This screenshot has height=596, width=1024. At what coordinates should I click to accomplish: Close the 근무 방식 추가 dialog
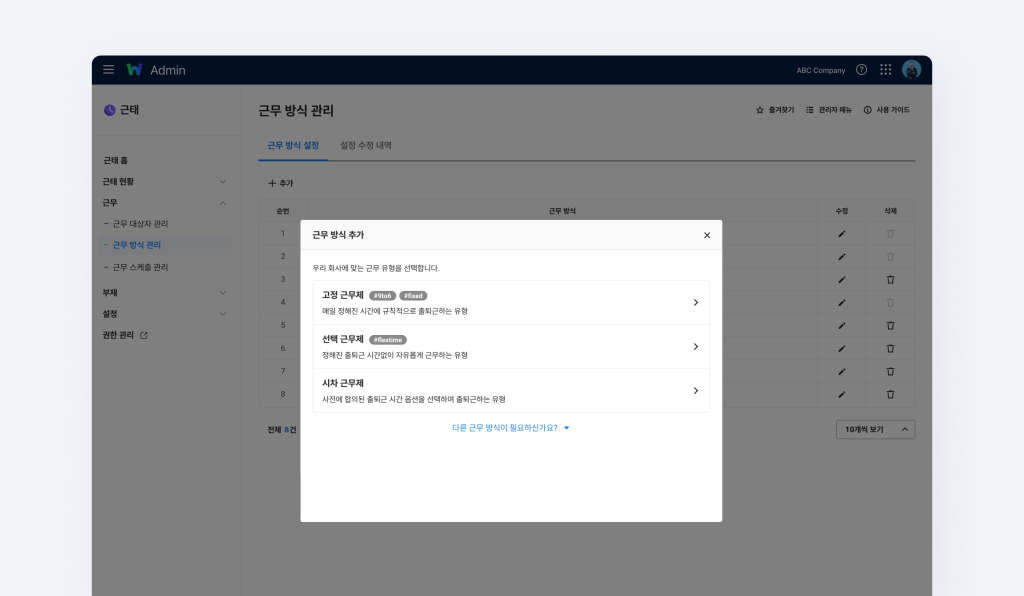707,234
